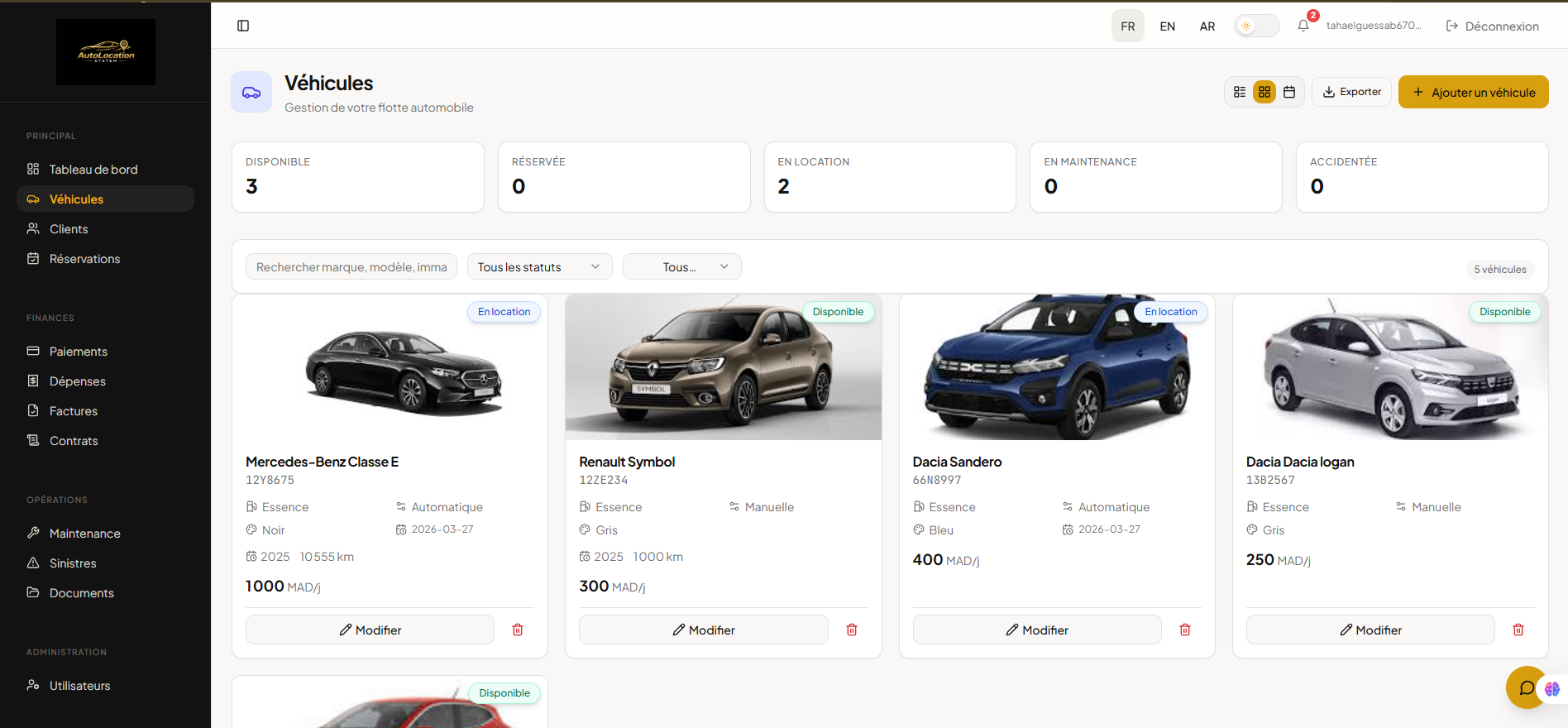Click the AutoLocation logo

(106, 52)
